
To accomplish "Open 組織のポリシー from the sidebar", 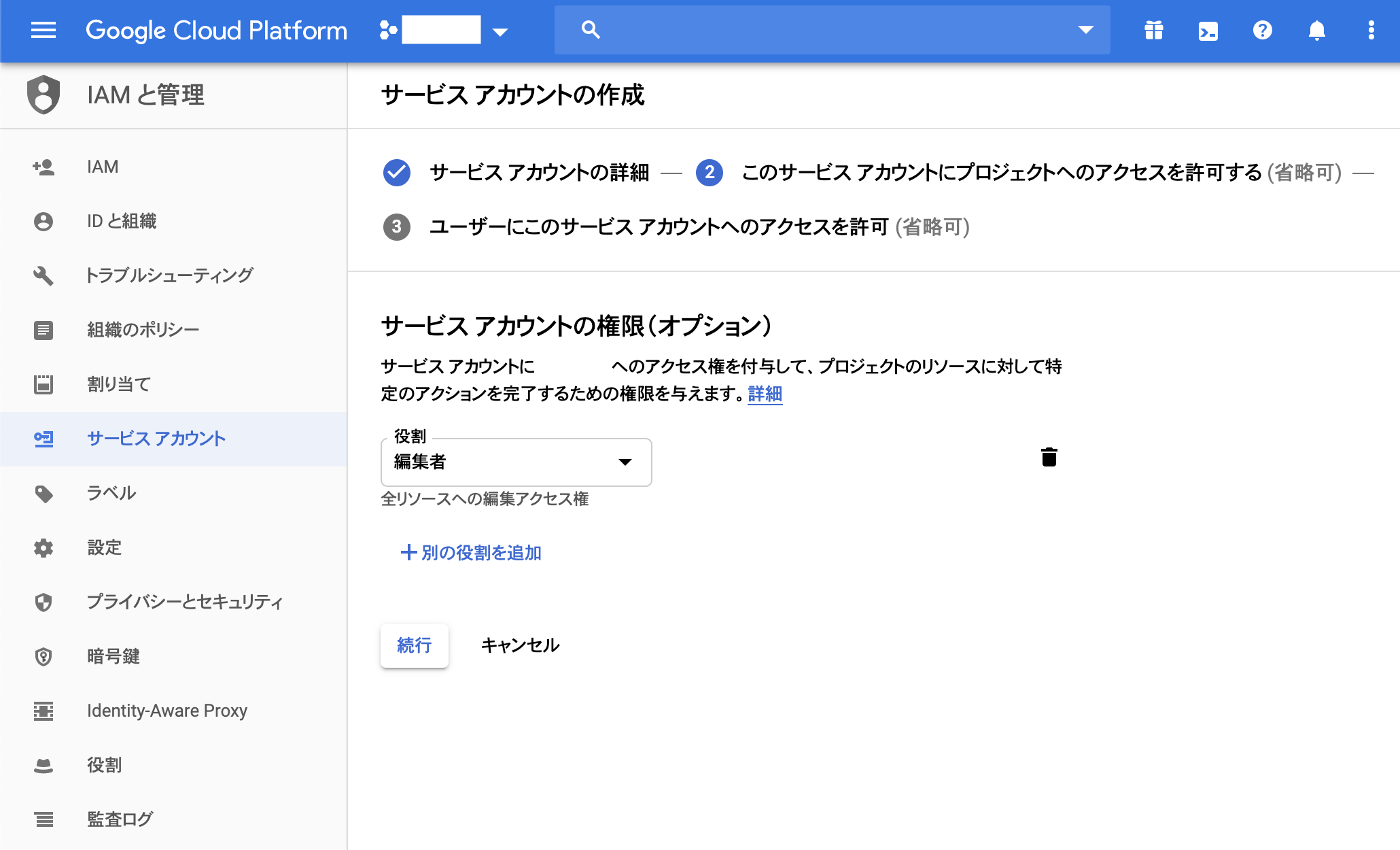I will [142, 329].
